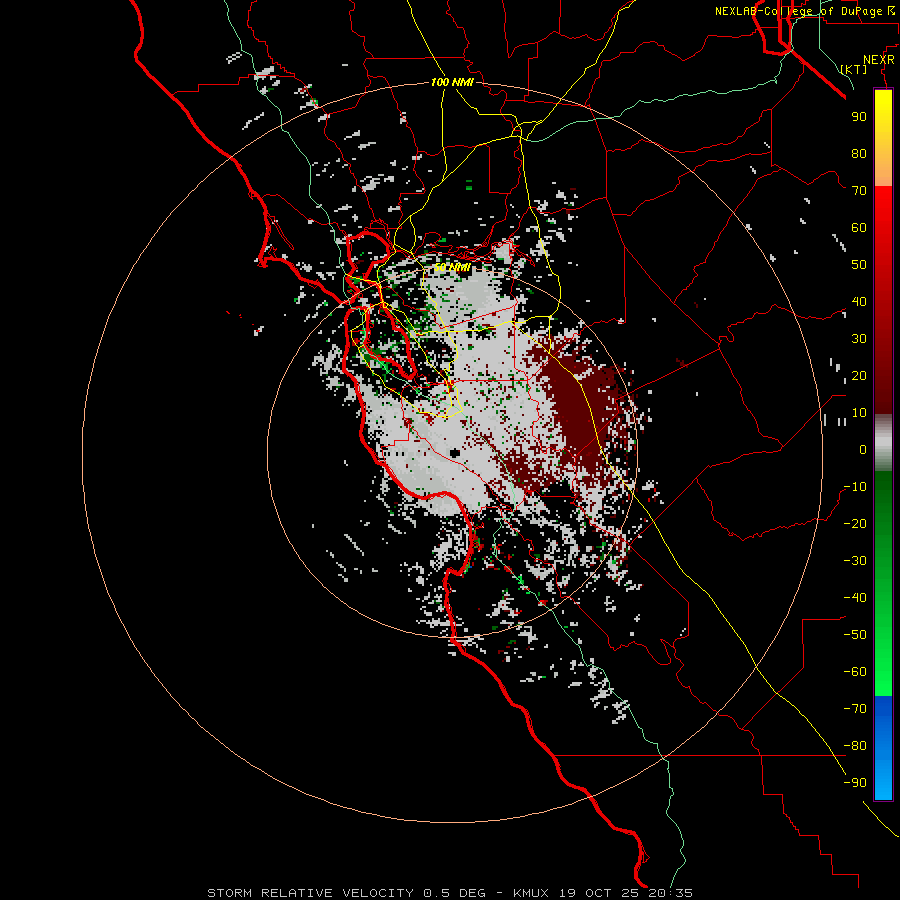Click the KMUX station ID in the caption
This screenshot has height=900, width=900.
(x=531, y=893)
